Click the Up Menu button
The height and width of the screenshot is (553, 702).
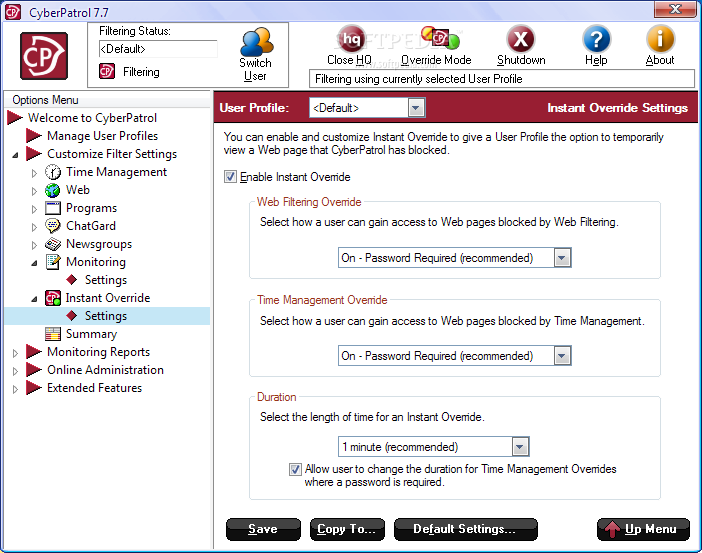(643, 529)
